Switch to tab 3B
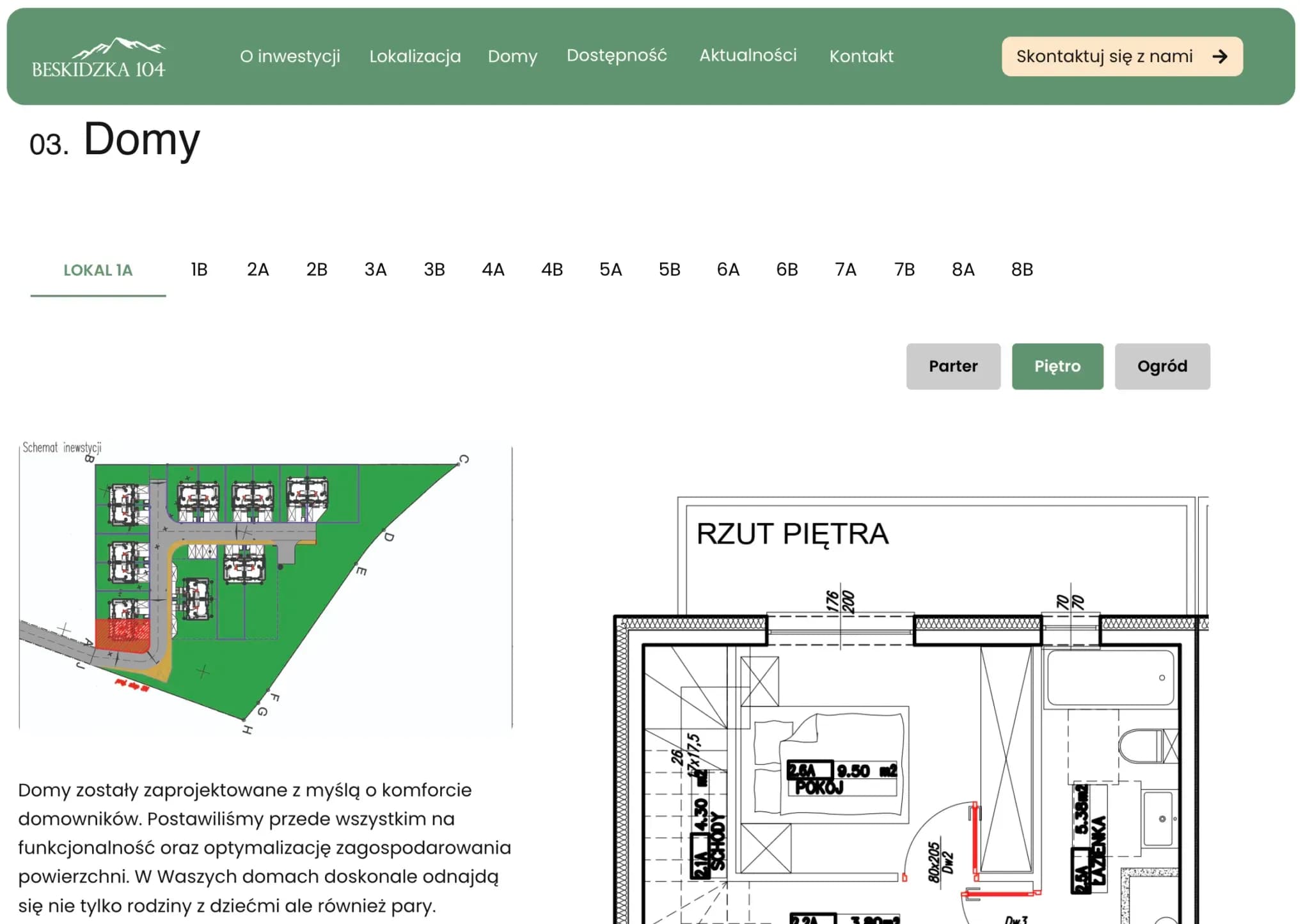The width and height of the screenshot is (1310, 924). [x=434, y=270]
